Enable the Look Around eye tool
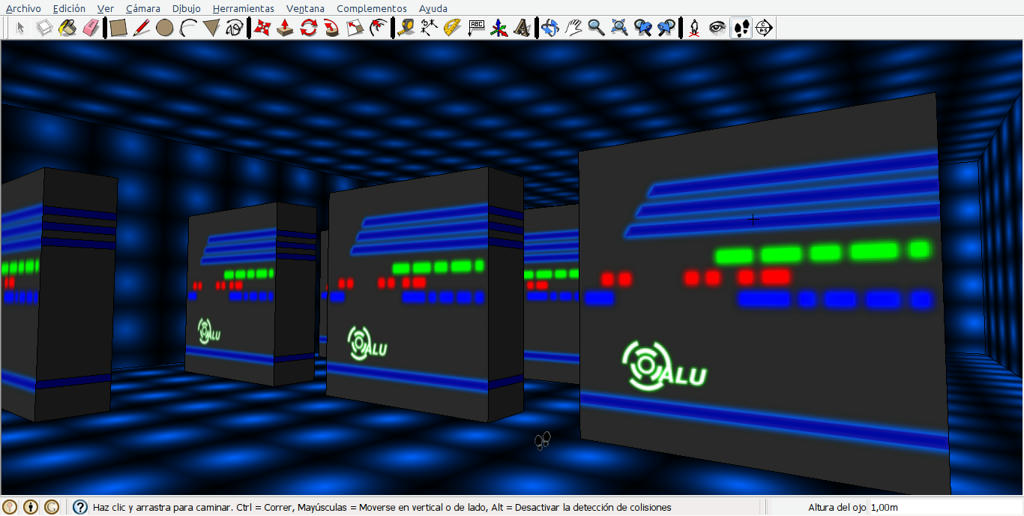Viewport: 1024px width, 516px height. tap(718, 27)
